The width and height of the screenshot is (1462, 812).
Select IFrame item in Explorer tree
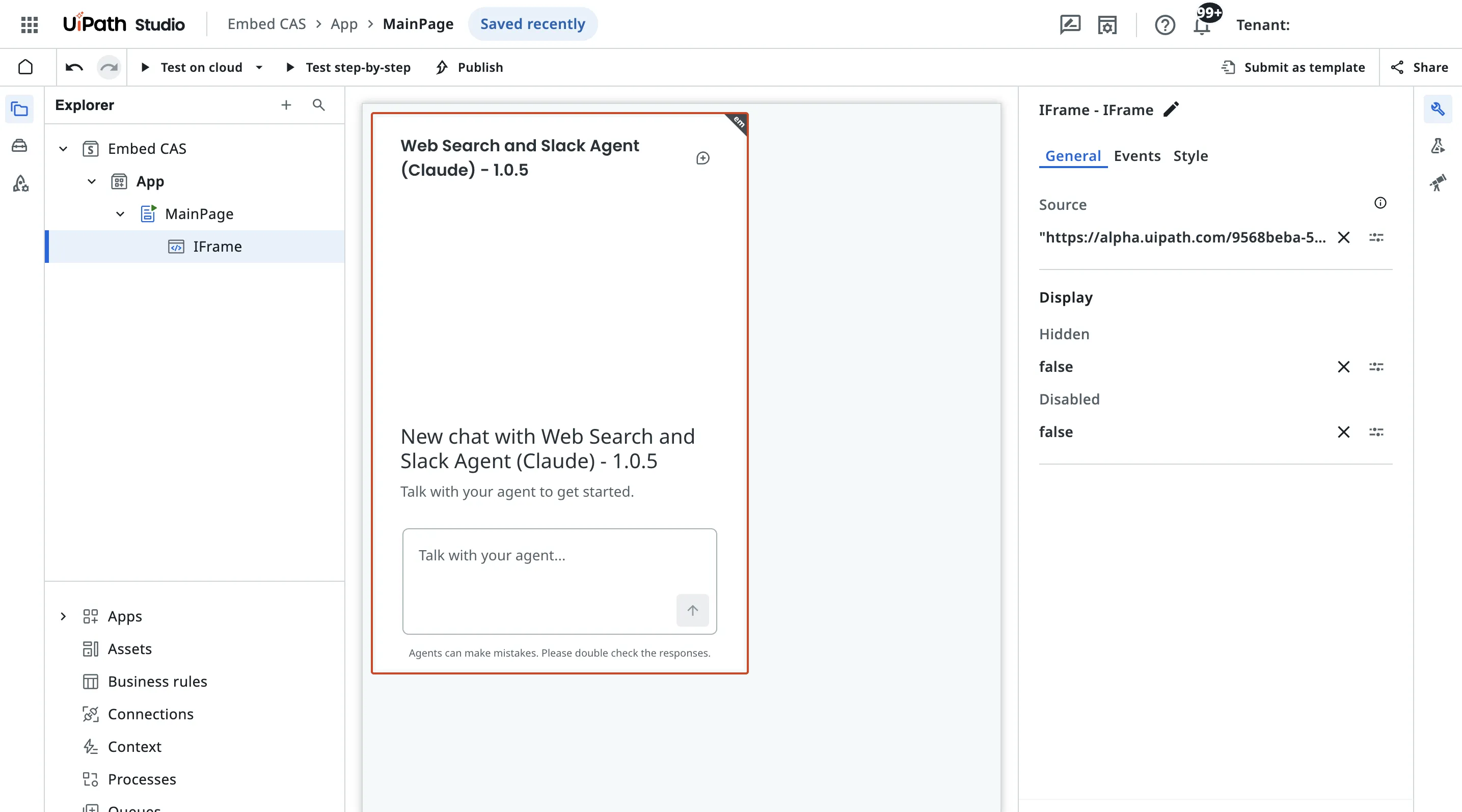217,246
